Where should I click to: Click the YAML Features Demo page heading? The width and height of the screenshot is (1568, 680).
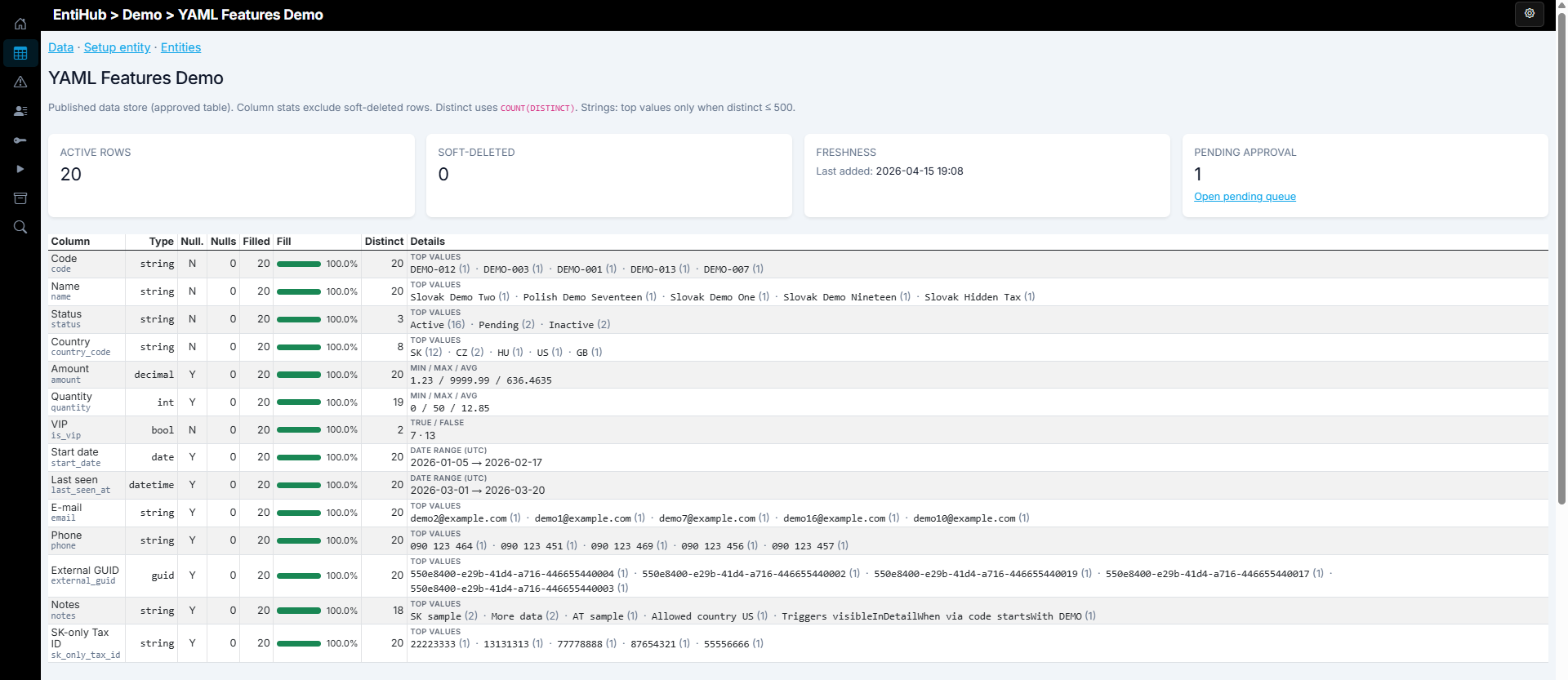(136, 78)
